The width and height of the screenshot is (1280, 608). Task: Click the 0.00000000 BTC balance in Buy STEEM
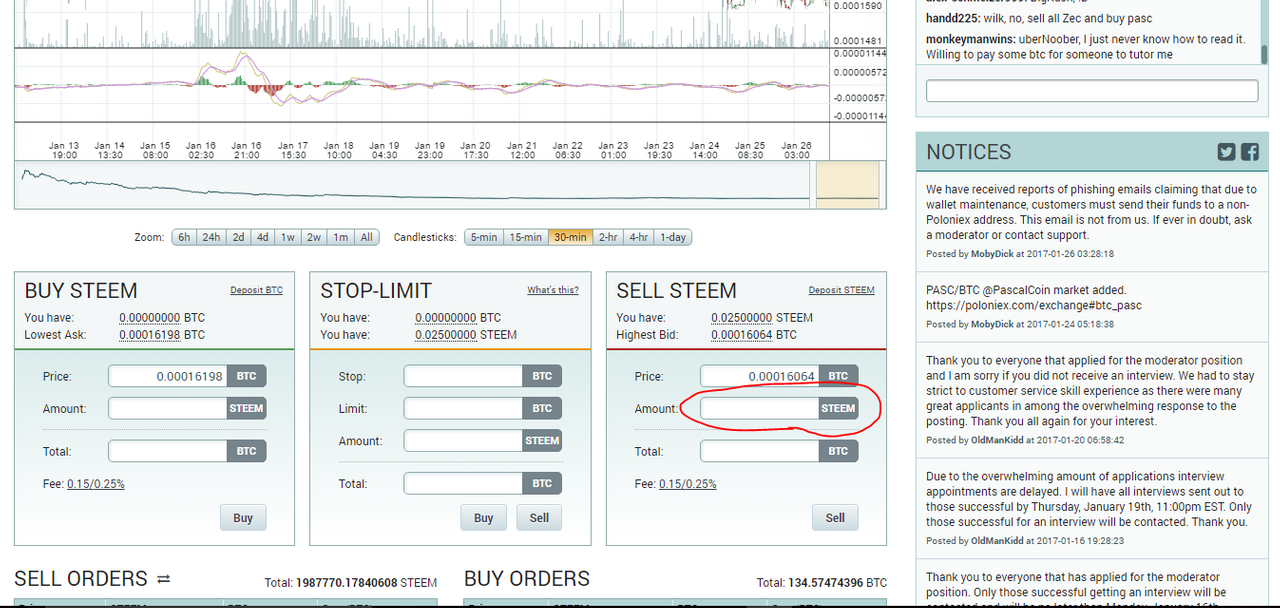[150, 318]
